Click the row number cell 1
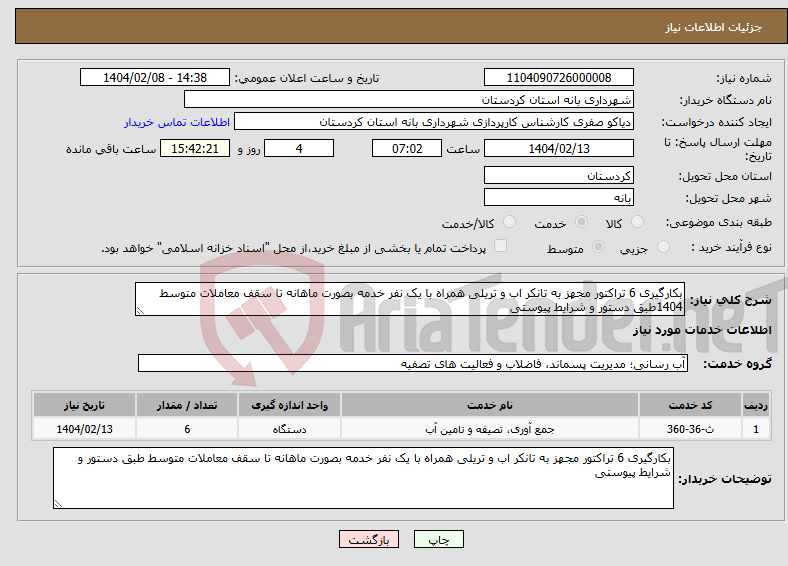The width and height of the screenshot is (788, 566). (x=755, y=429)
